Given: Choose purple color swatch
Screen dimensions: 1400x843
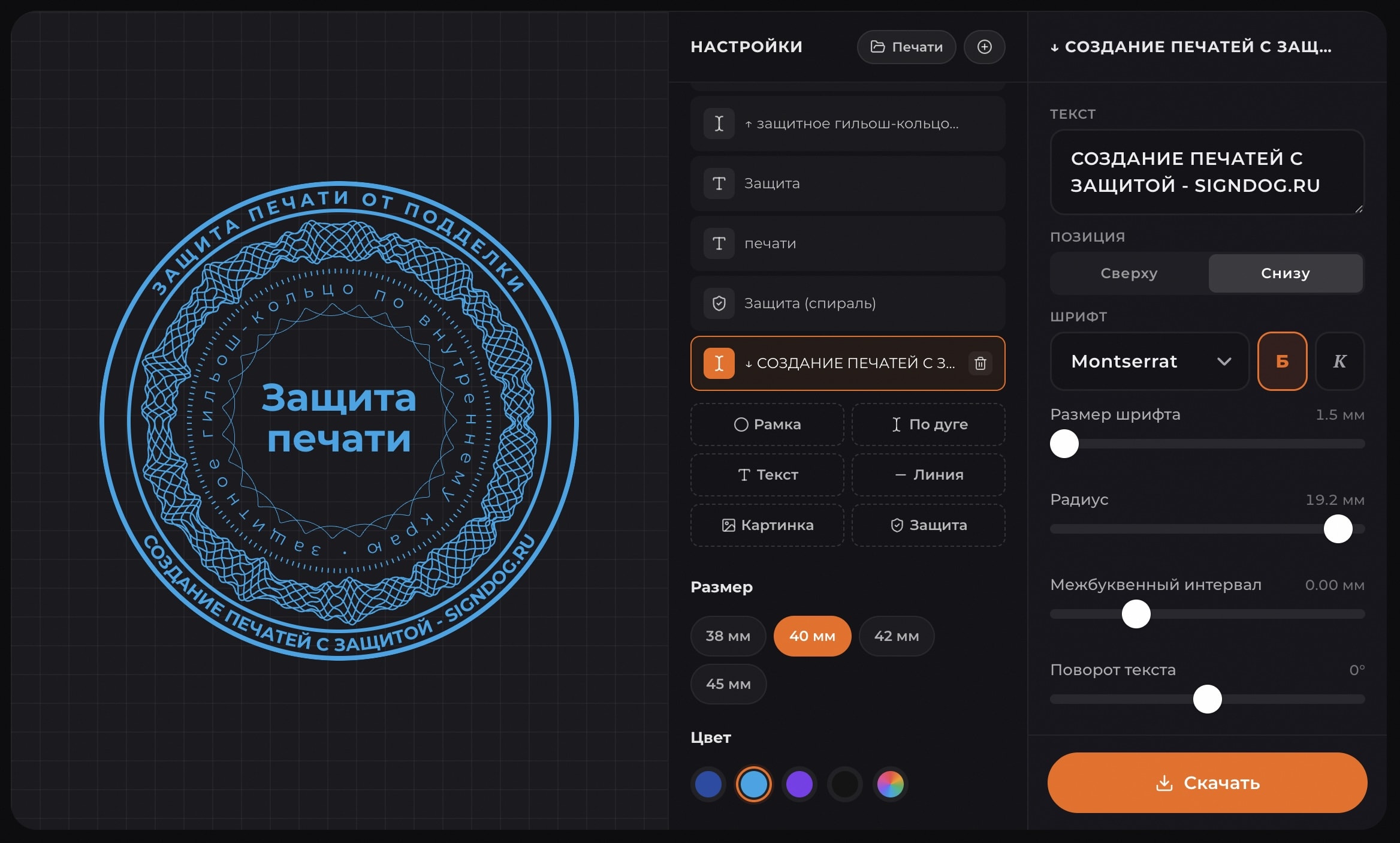Looking at the screenshot, I should point(799,784).
